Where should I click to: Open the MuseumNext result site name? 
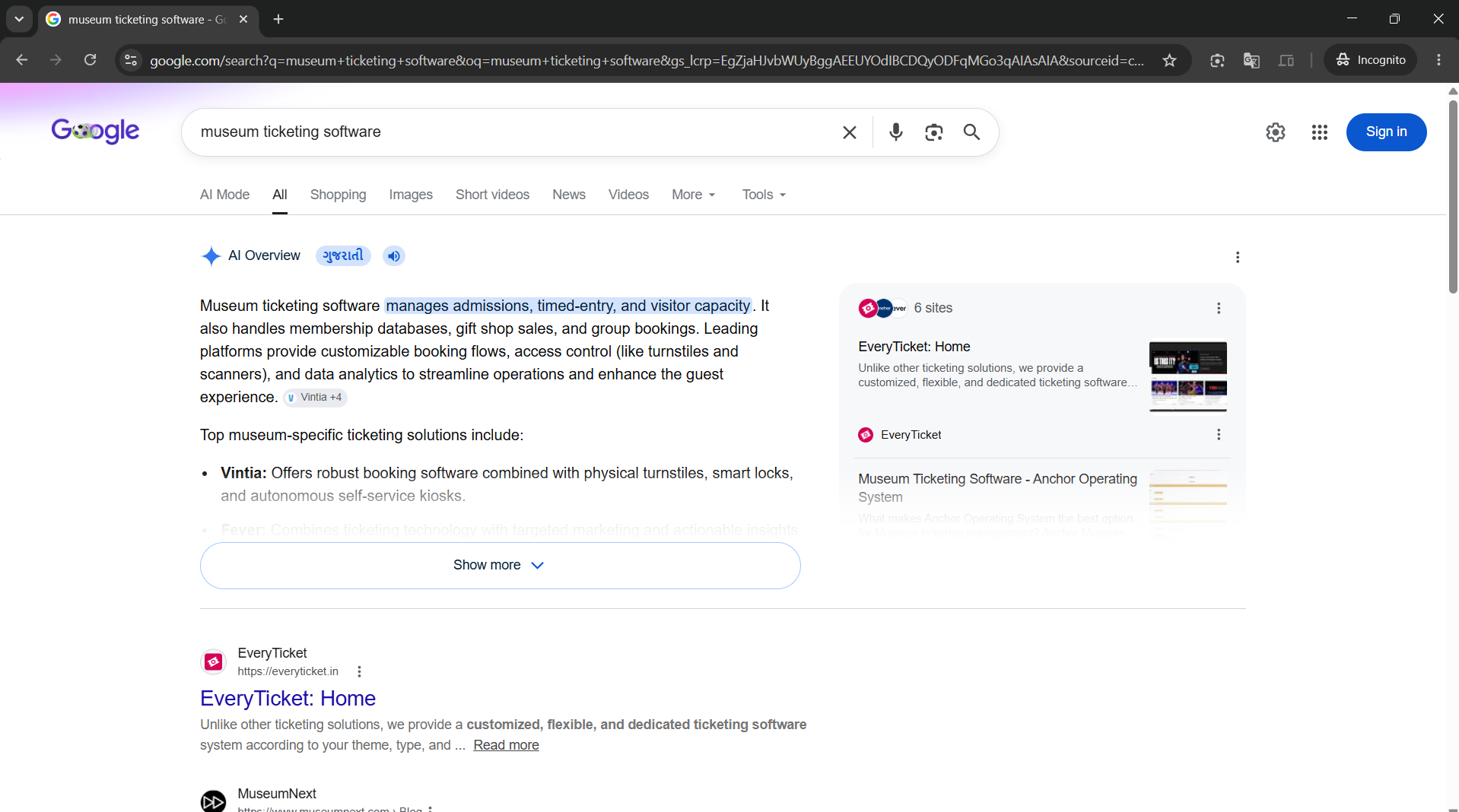coord(277,794)
